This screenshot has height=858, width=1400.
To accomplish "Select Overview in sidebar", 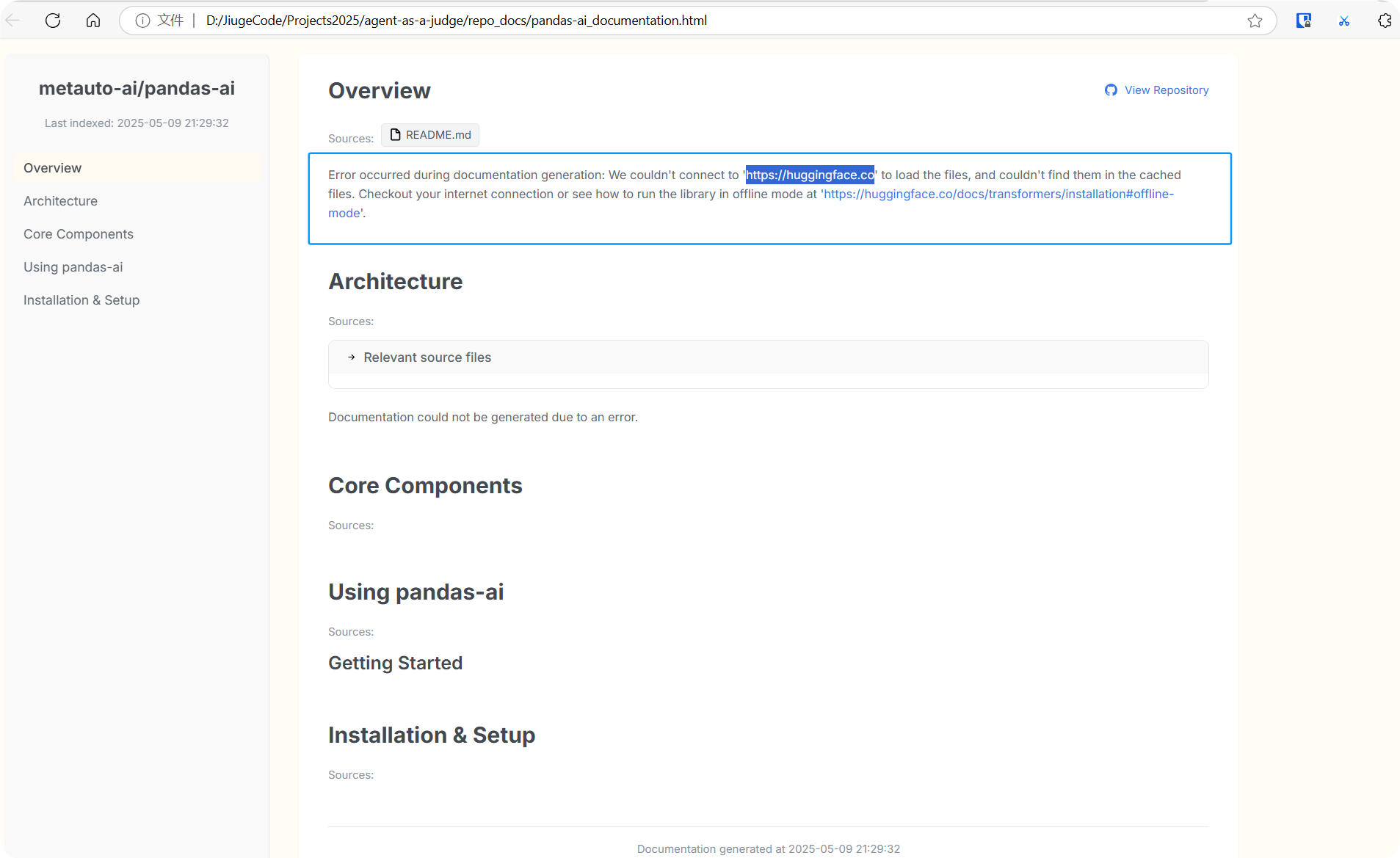I will pos(137,168).
